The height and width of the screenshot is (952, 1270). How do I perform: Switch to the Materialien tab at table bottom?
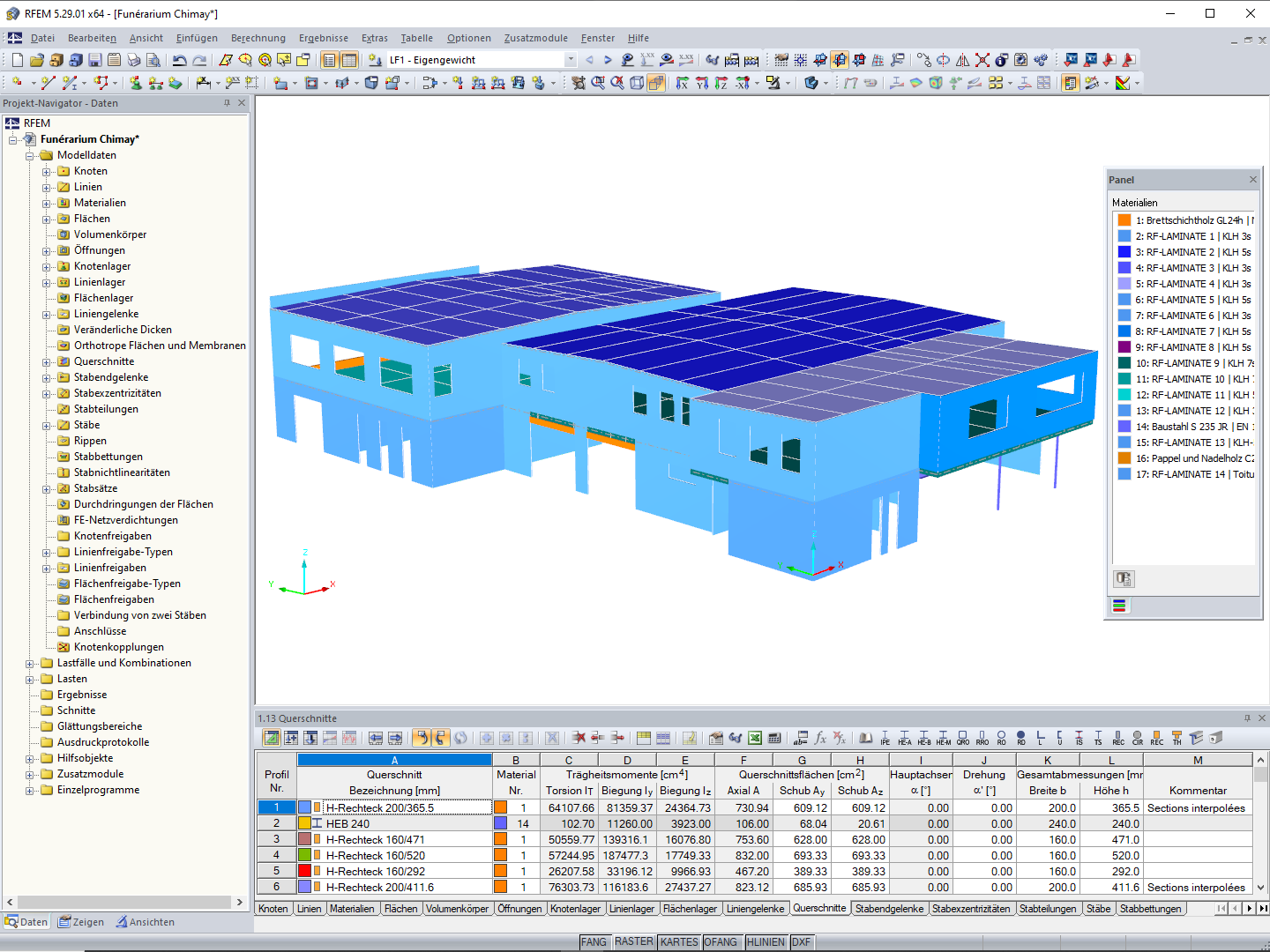[x=353, y=908]
